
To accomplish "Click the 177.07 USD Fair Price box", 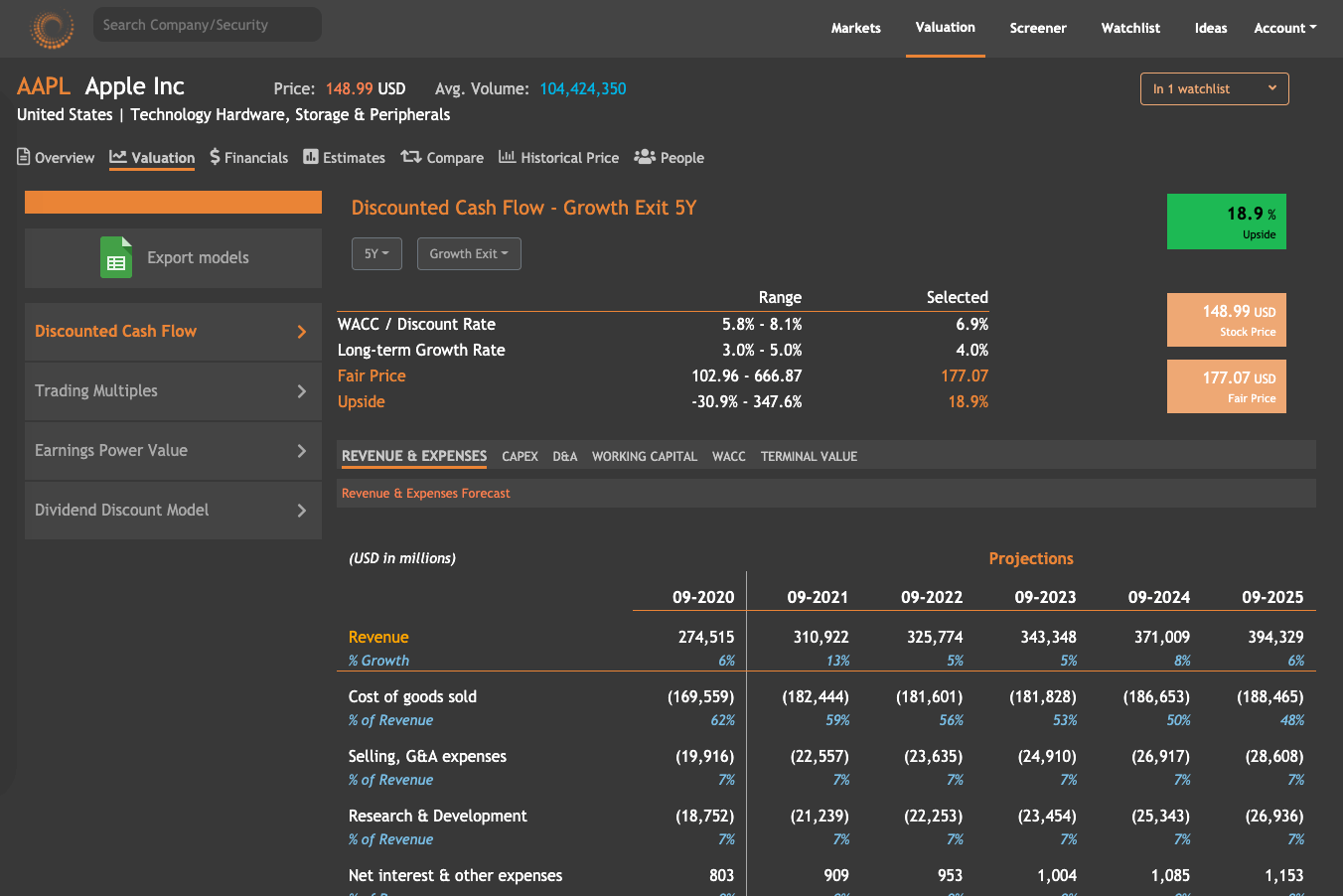I will tap(1227, 386).
